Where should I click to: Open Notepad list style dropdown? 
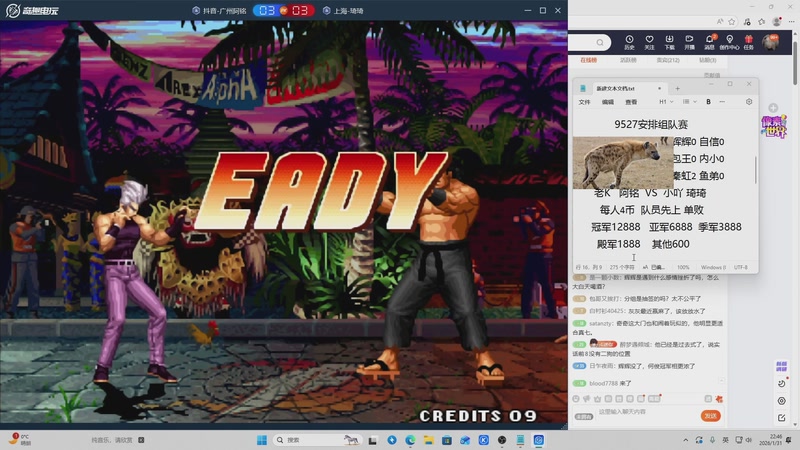pyautogui.click(x=689, y=102)
